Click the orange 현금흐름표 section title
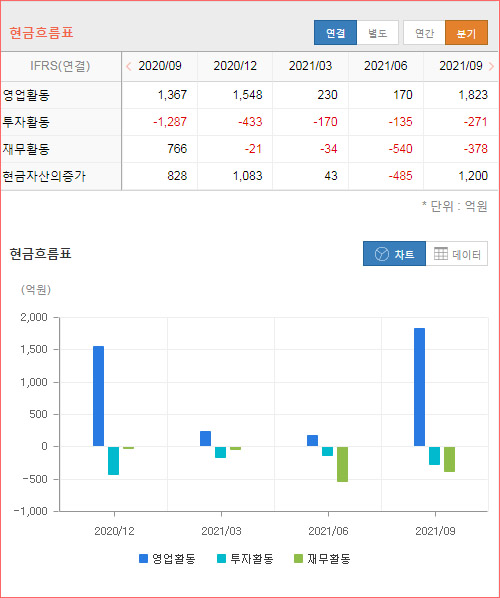The image size is (500, 598). click(41, 33)
